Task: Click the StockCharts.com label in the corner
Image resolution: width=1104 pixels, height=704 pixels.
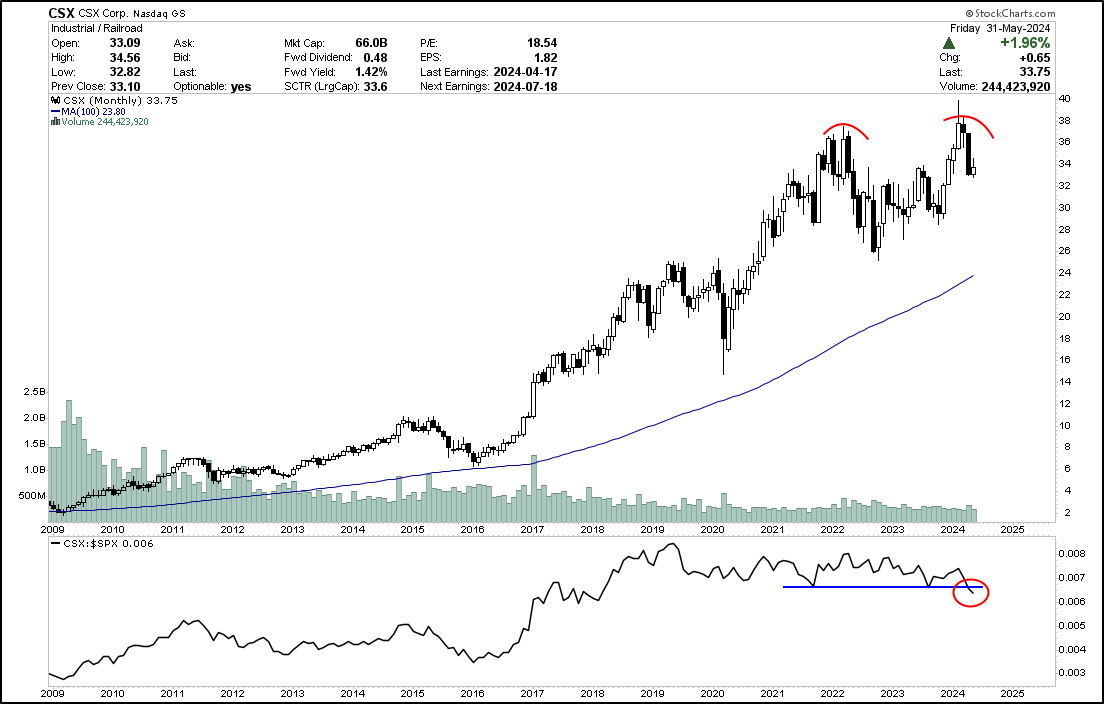Action: [1010, 13]
